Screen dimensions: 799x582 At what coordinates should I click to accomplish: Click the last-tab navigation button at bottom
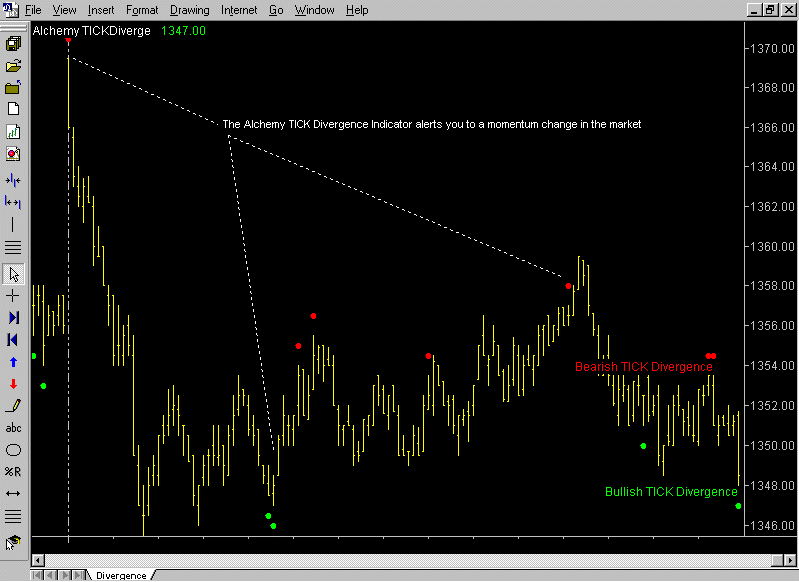[78, 575]
